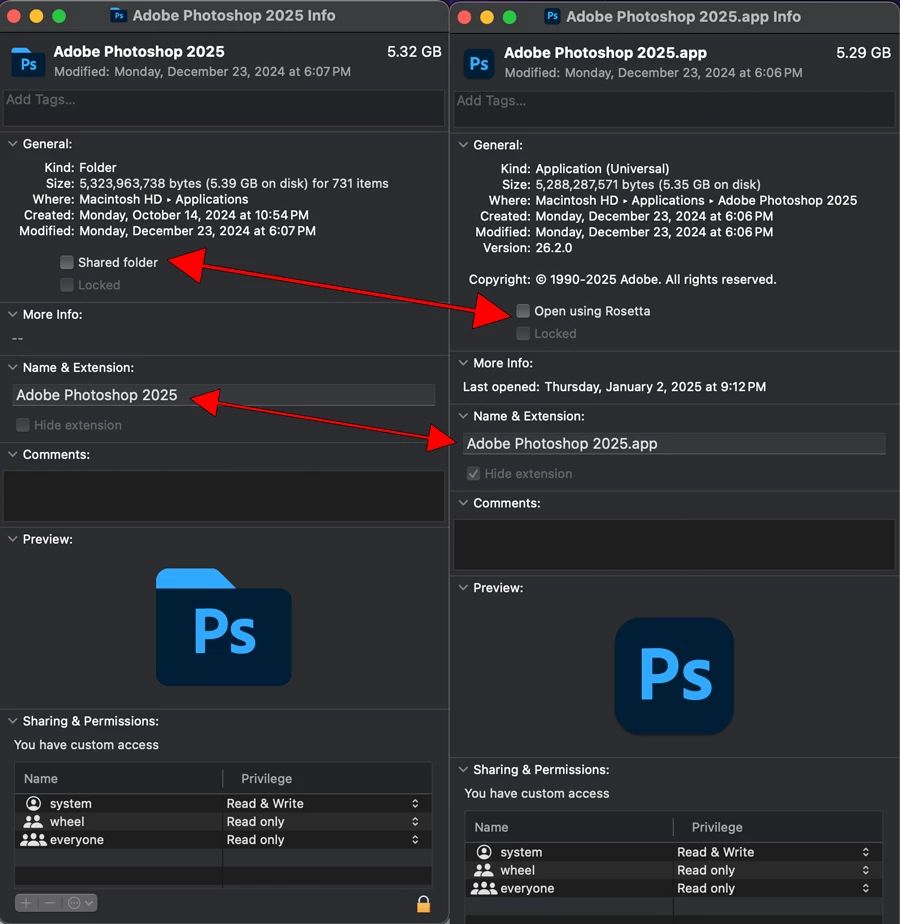Click the minus button to remove a user
Viewport: 900px width, 924px height.
click(50, 903)
